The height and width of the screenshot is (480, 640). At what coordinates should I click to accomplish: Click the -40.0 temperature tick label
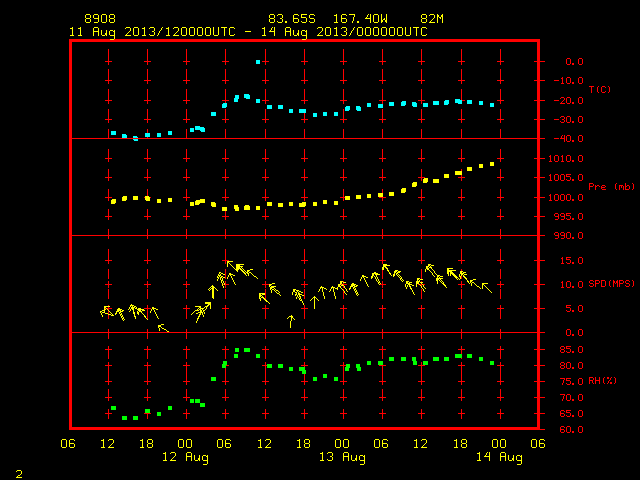568,139
